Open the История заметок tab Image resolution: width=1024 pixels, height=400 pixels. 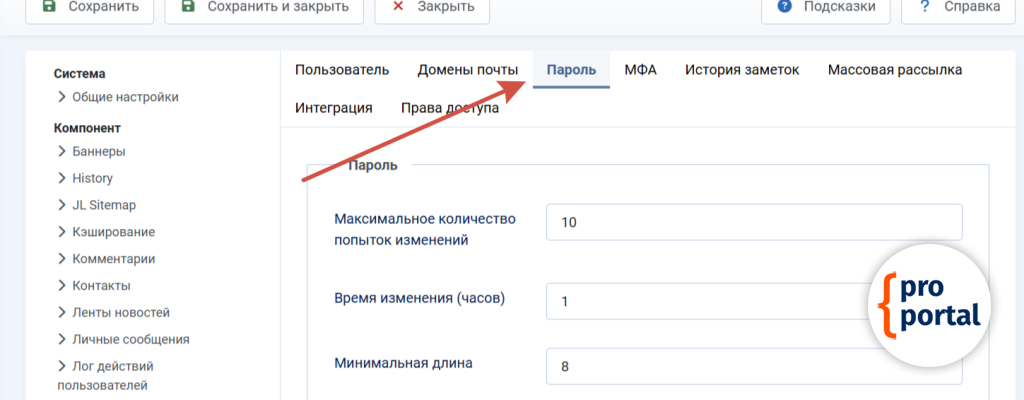tap(742, 70)
